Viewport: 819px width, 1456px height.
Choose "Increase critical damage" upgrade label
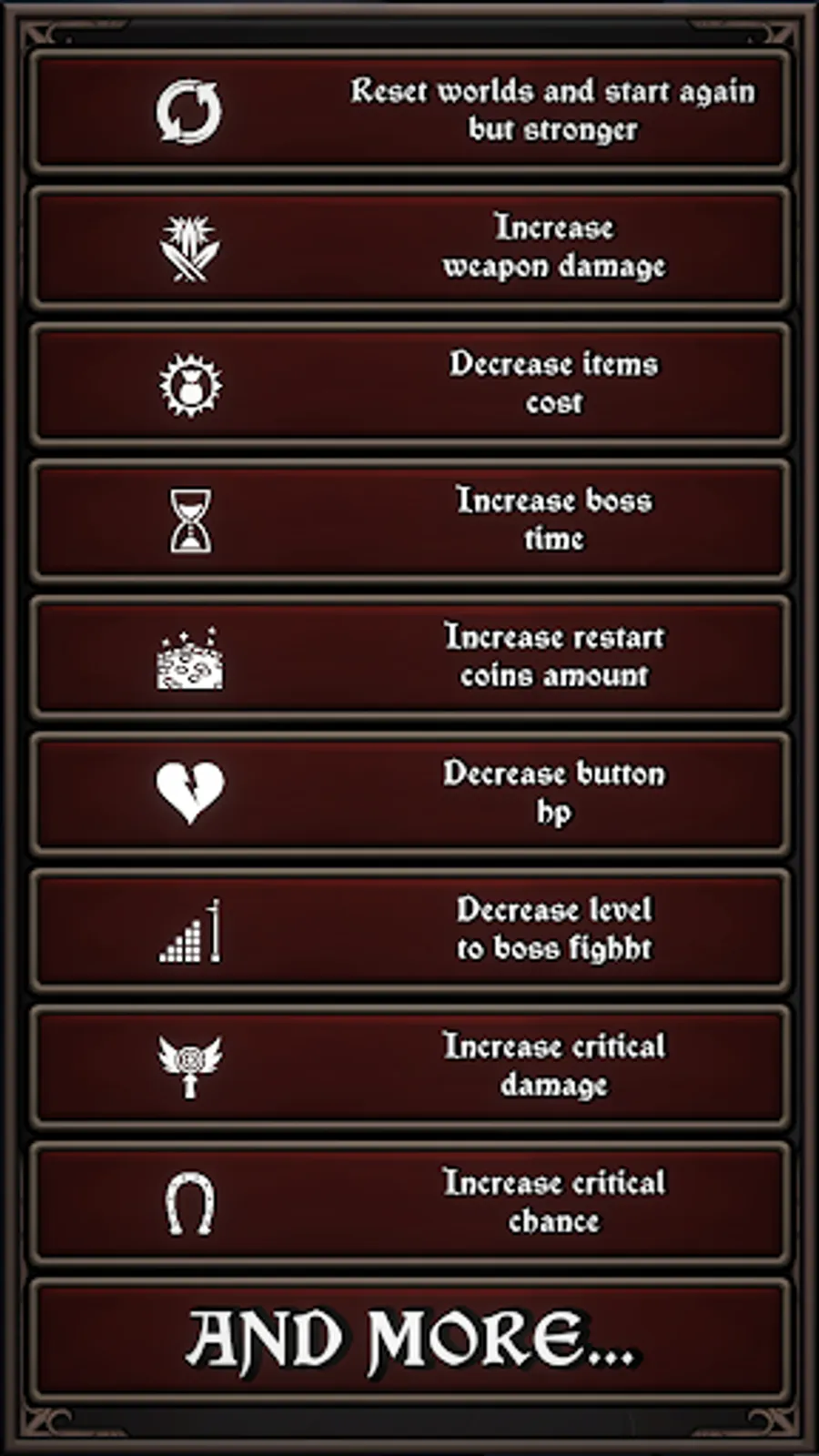pyautogui.click(x=553, y=1066)
